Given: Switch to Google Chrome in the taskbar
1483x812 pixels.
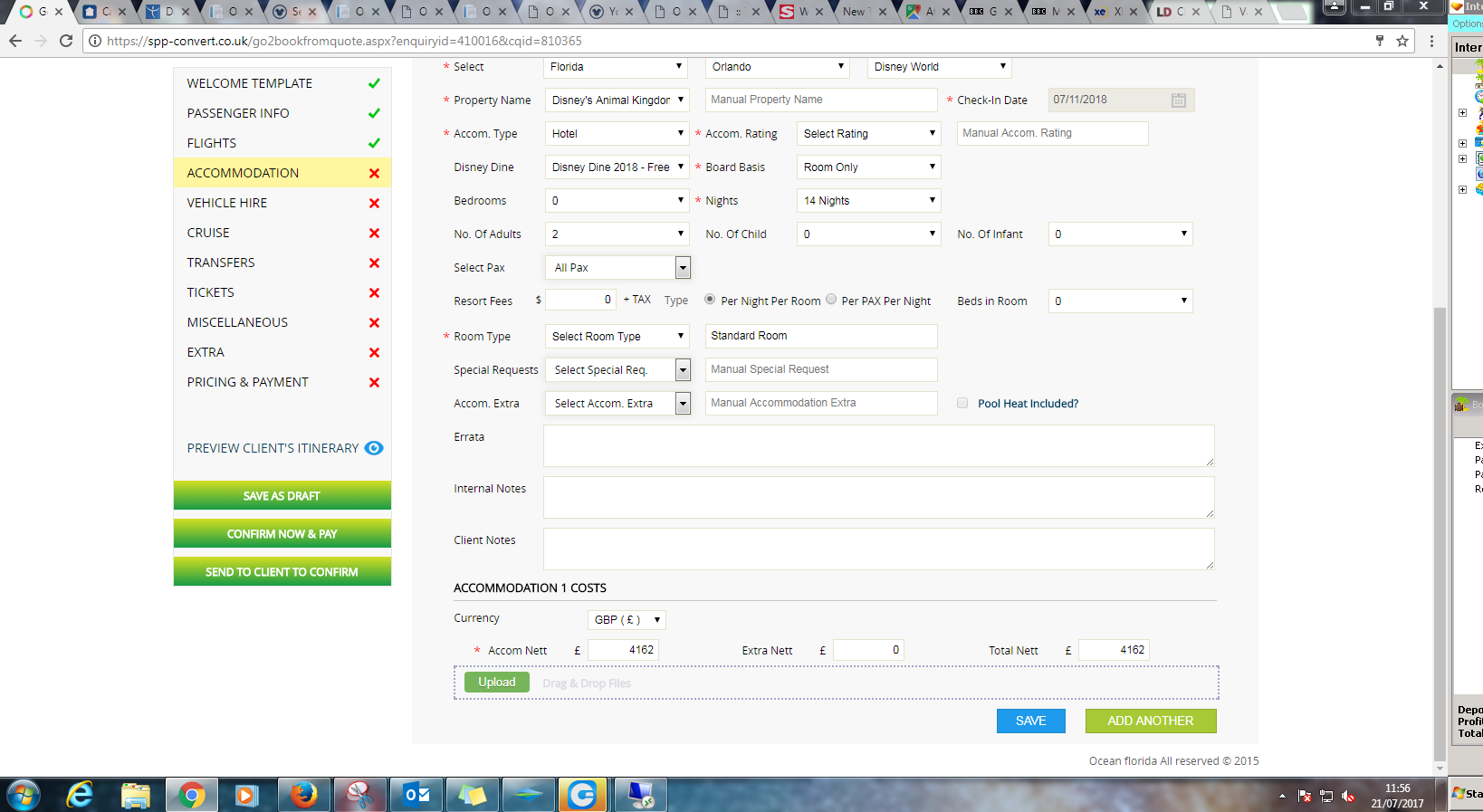Looking at the screenshot, I should point(191,796).
